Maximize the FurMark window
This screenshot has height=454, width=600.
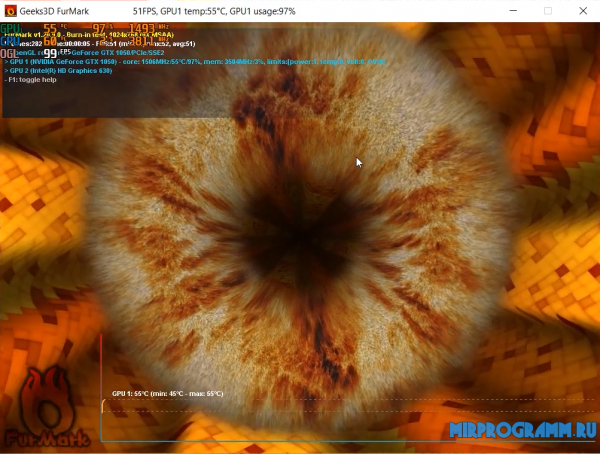(548, 11)
